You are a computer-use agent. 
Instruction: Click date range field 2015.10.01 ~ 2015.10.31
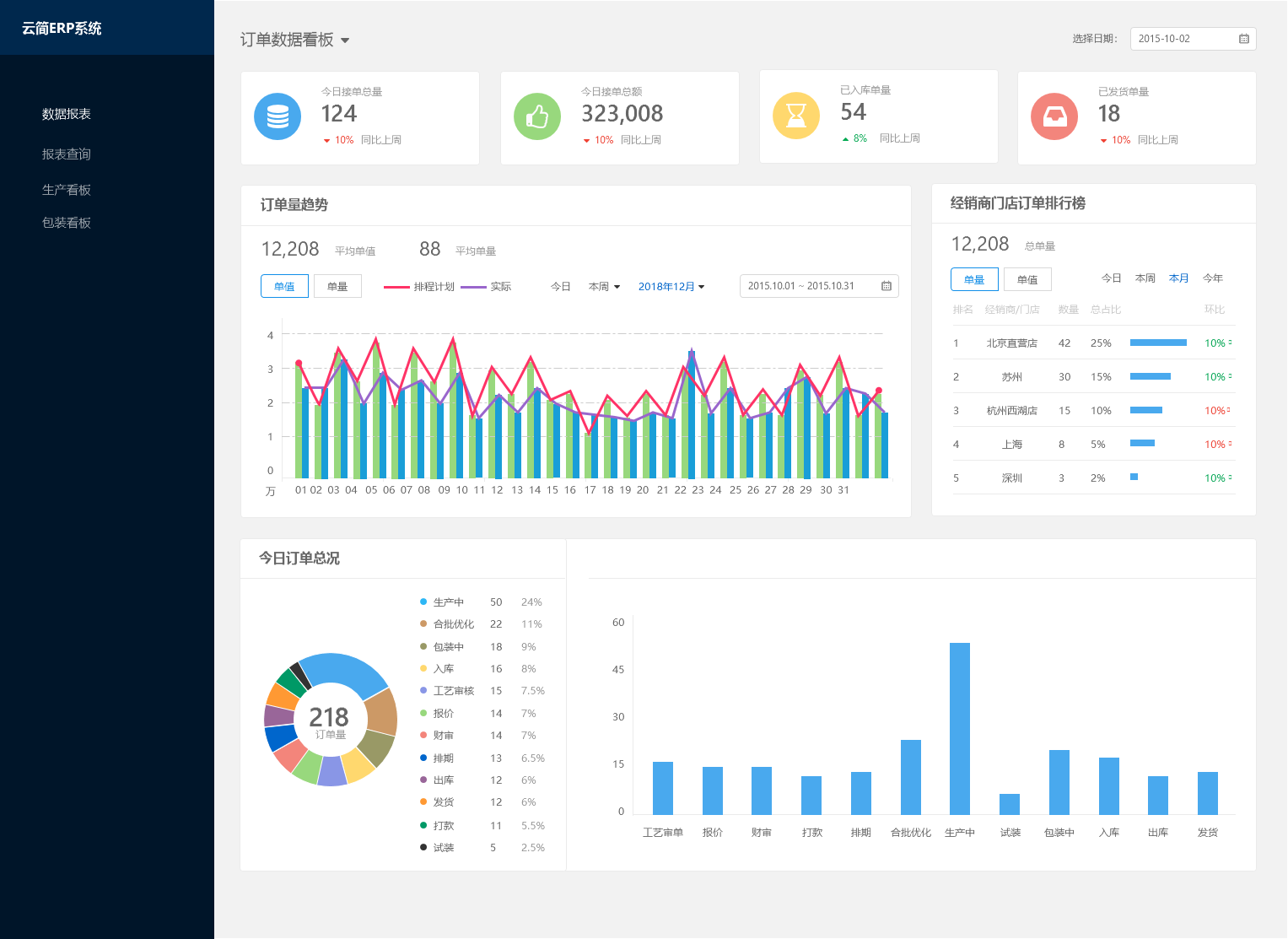[x=819, y=286]
